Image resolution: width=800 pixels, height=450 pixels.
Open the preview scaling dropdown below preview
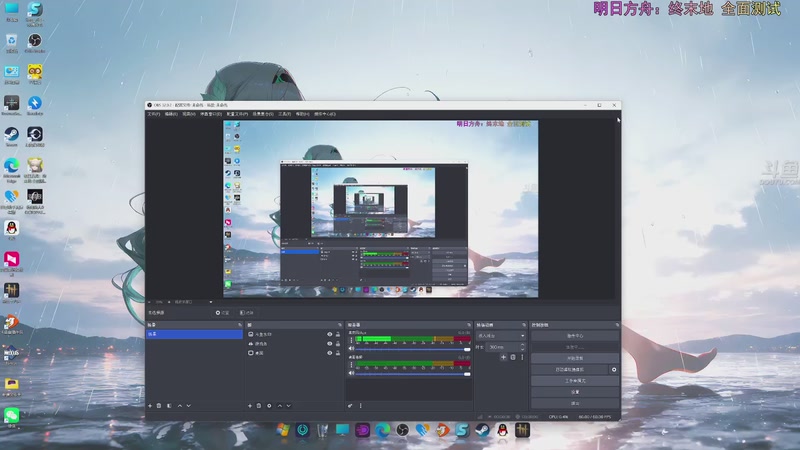193,302
